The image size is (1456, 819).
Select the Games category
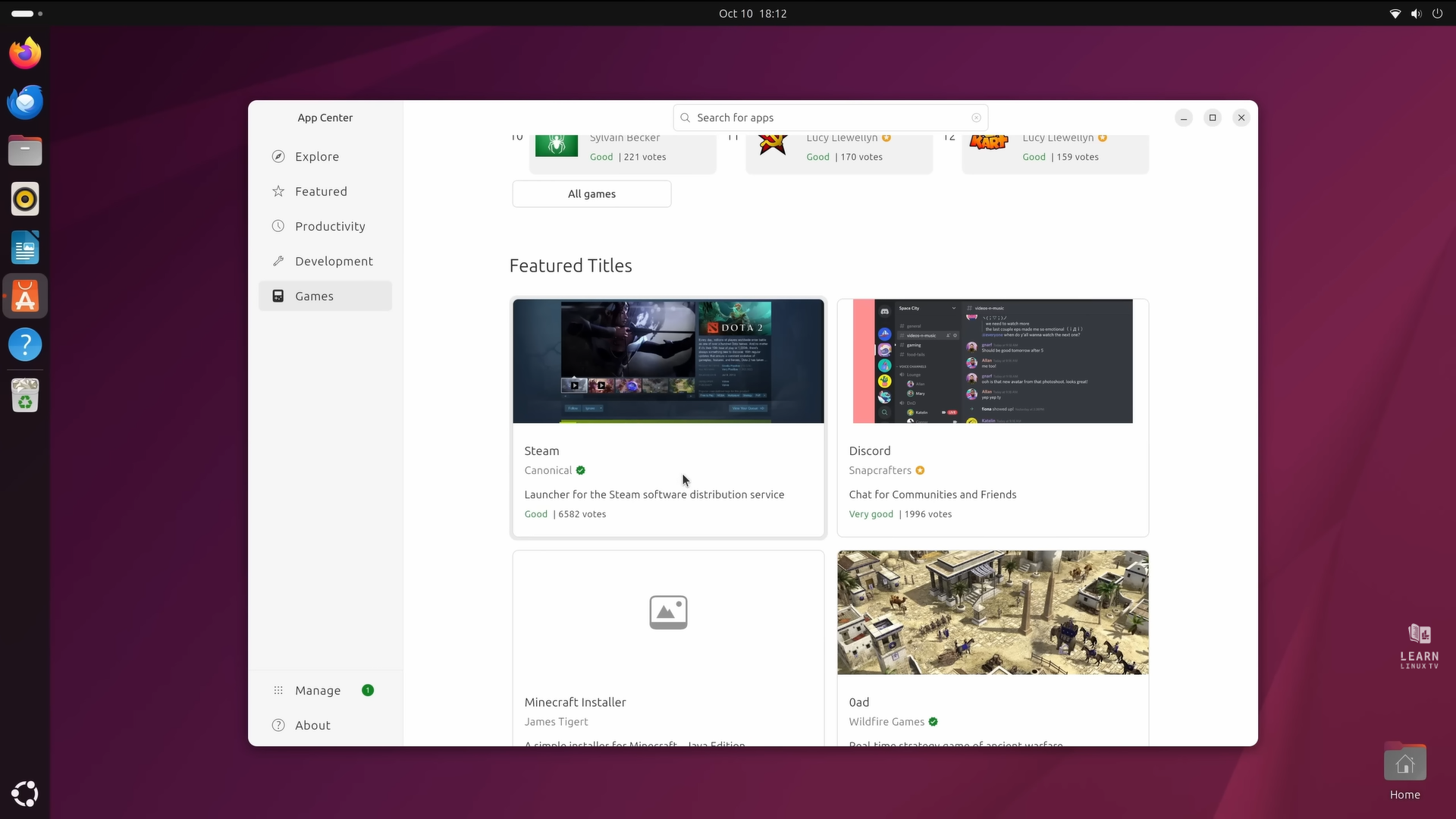325,296
